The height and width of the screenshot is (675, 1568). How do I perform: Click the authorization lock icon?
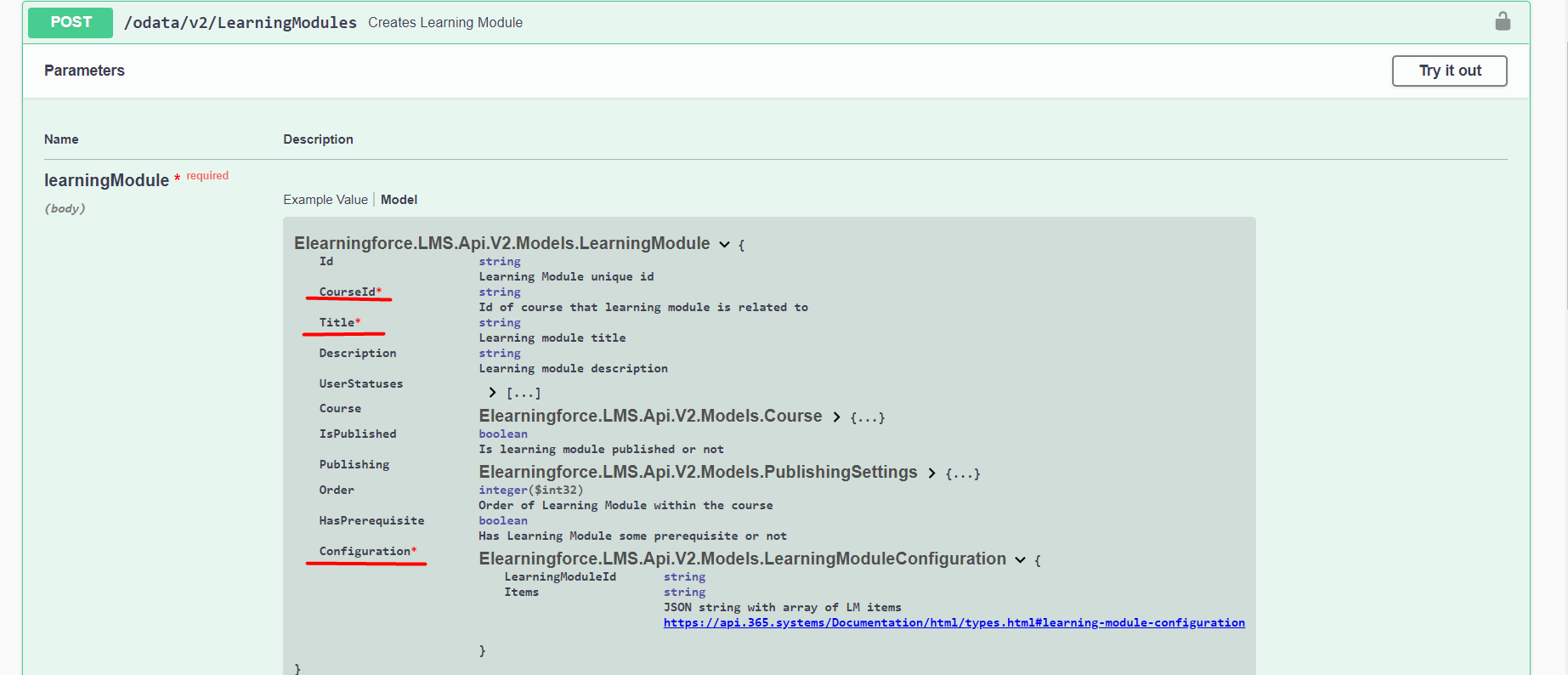click(1503, 22)
